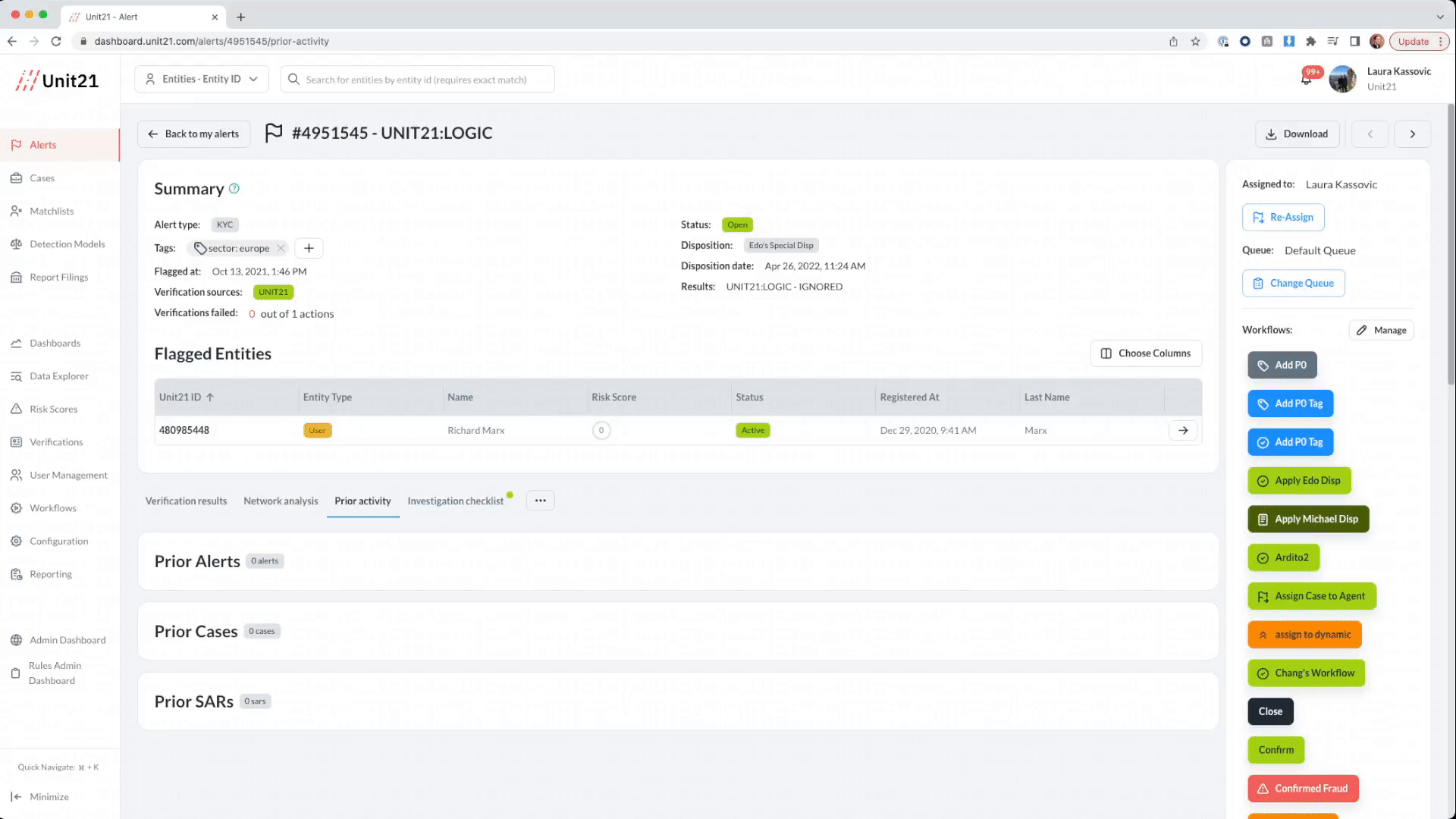The height and width of the screenshot is (819, 1456).
Task: Open Laura Kassovic profile avatar
Action: coord(1342,79)
